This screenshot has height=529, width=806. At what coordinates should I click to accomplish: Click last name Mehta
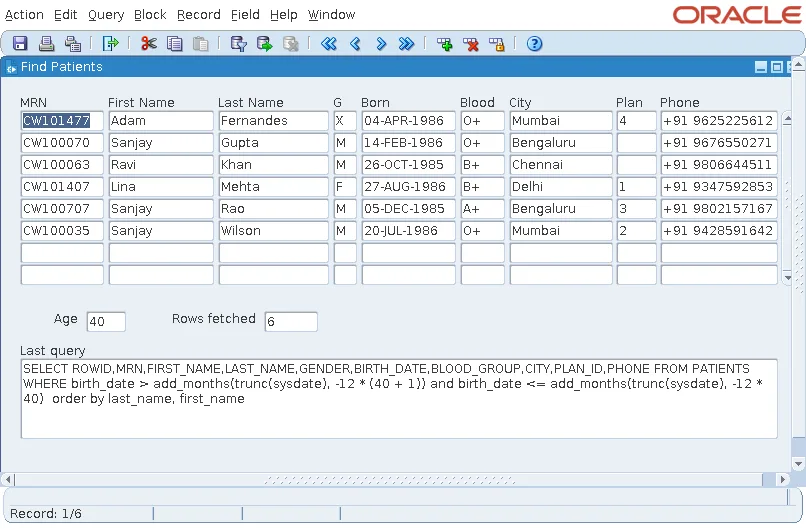273,187
